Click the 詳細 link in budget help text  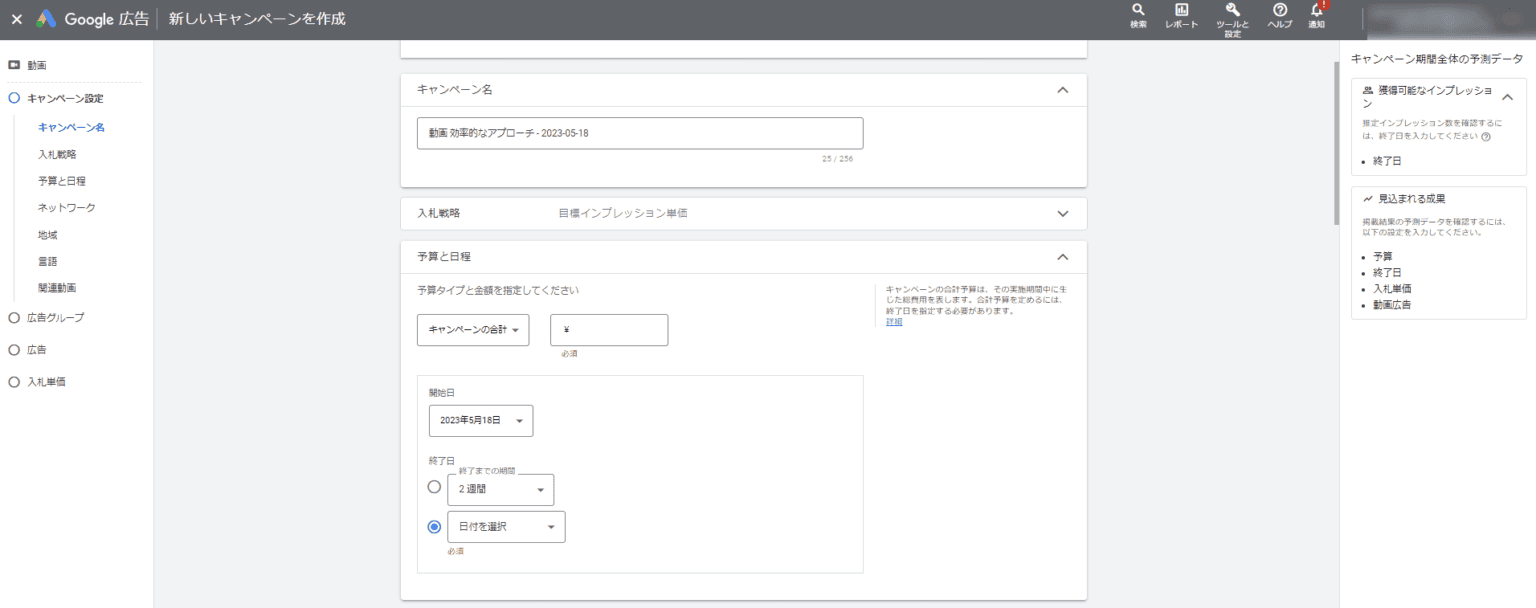(x=894, y=322)
